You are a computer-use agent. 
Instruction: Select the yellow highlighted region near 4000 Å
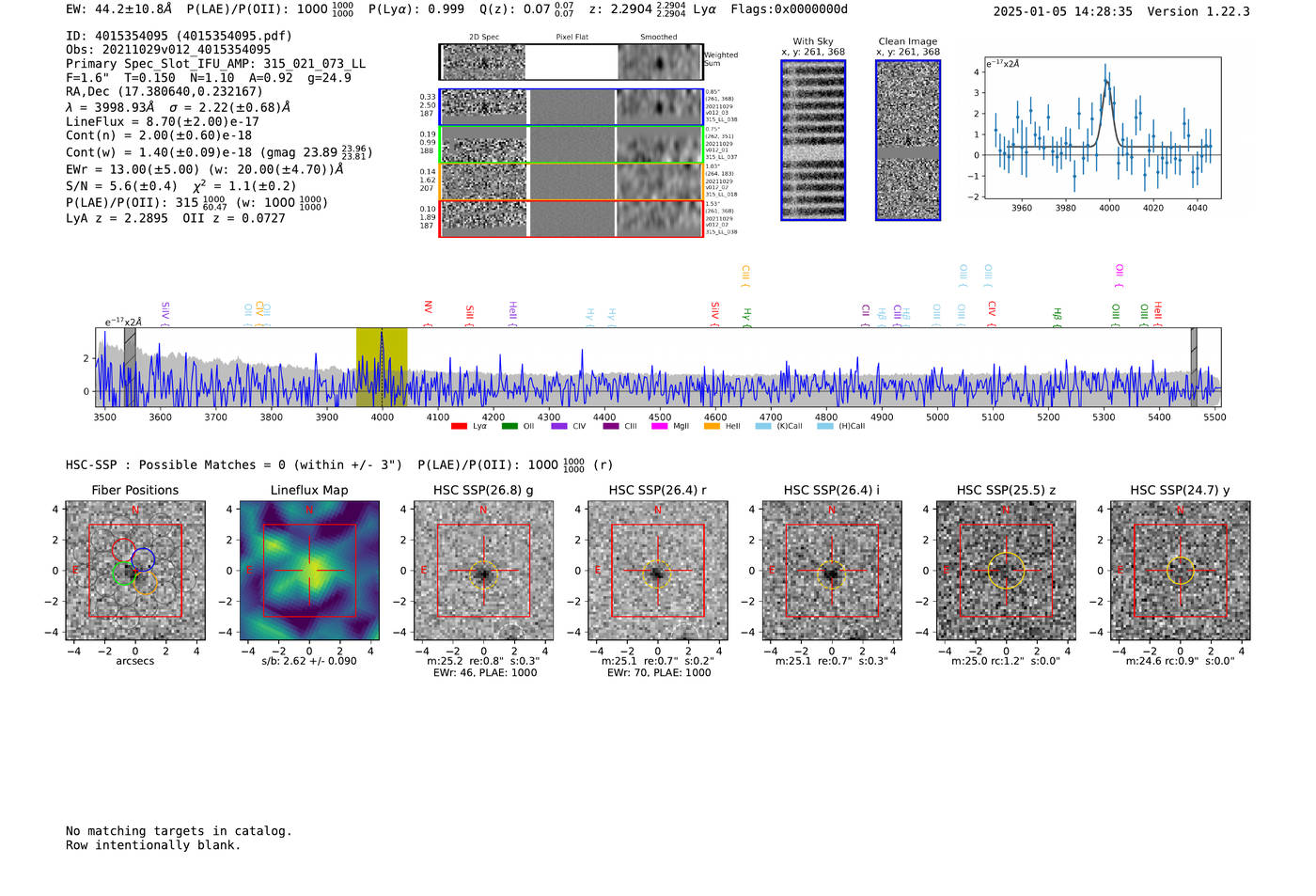382,368
